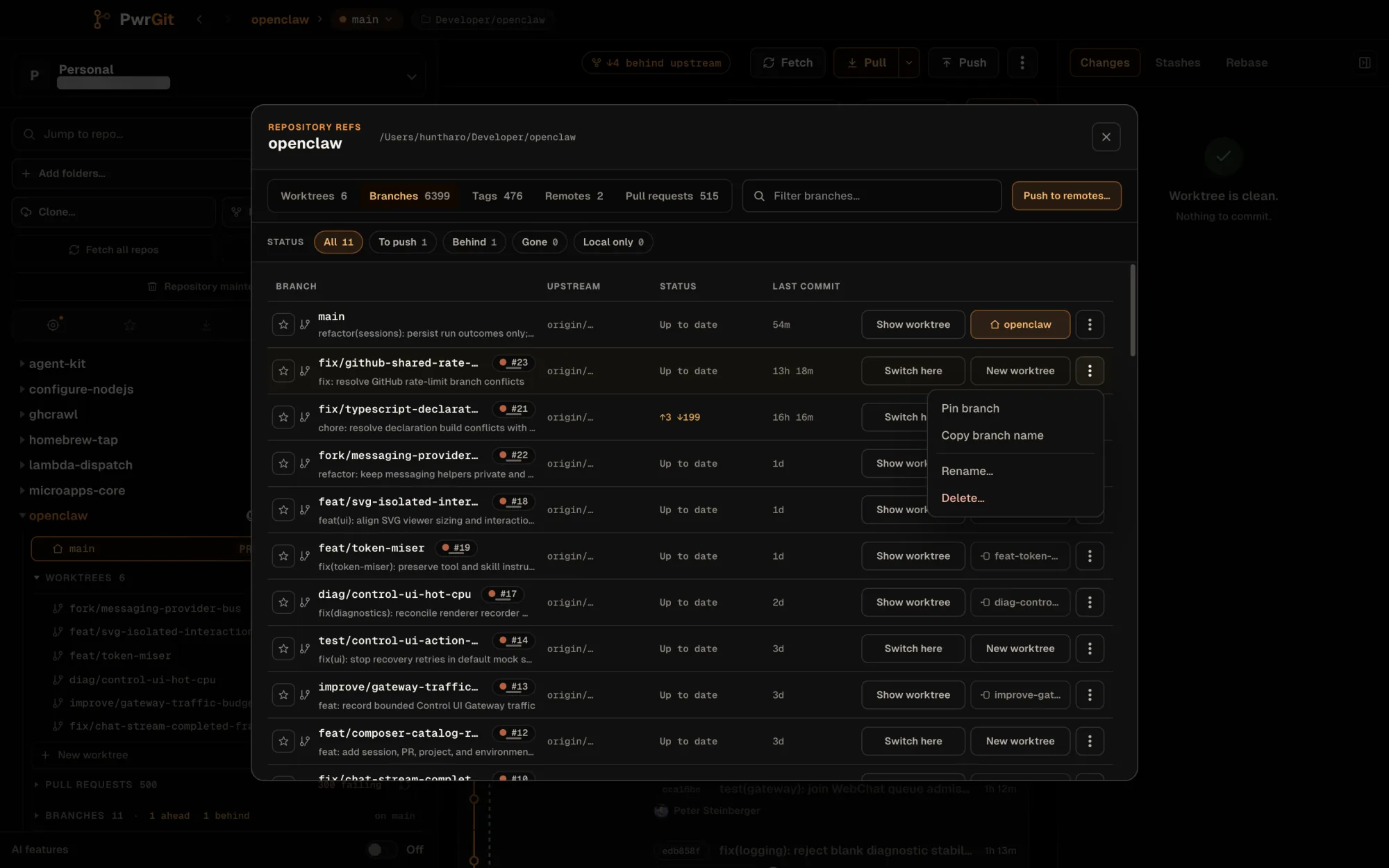1389x868 pixels.
Task: Click the Jump to repo search field
Action: pyautogui.click(x=132, y=134)
